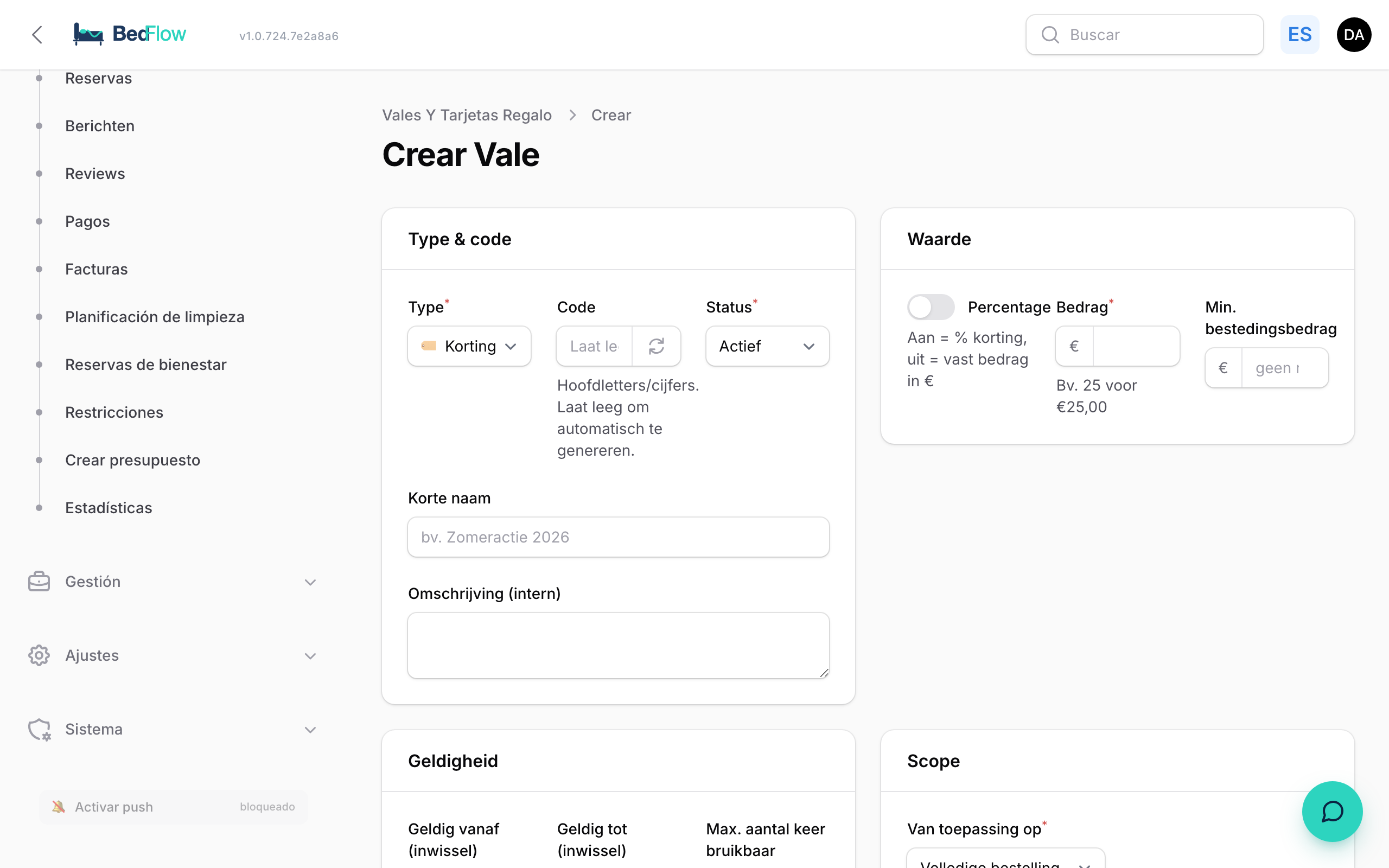The width and height of the screenshot is (1389, 868).
Task: Click the Geldigheid section heading
Action: coord(453,761)
